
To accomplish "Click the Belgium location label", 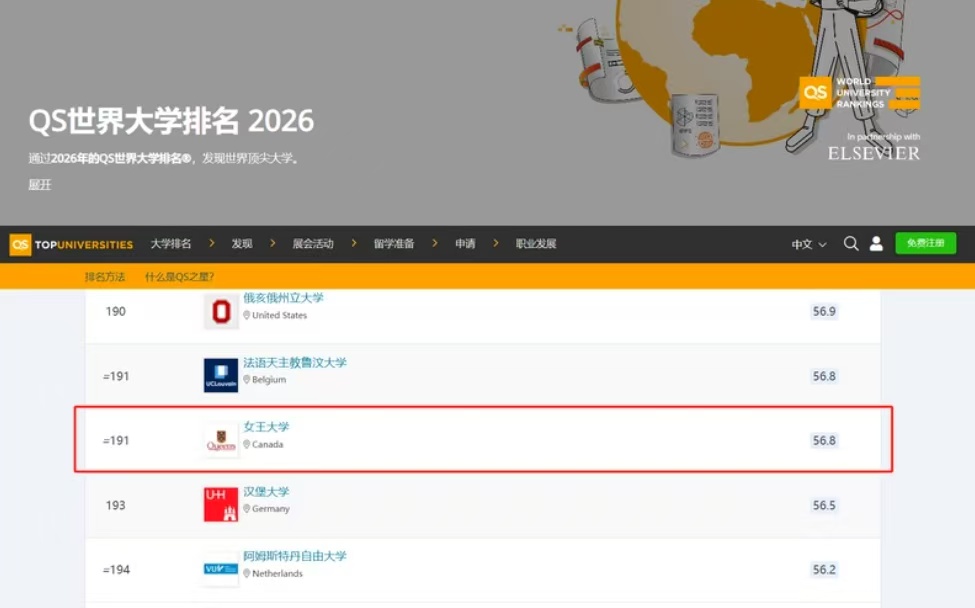I will coord(265,379).
